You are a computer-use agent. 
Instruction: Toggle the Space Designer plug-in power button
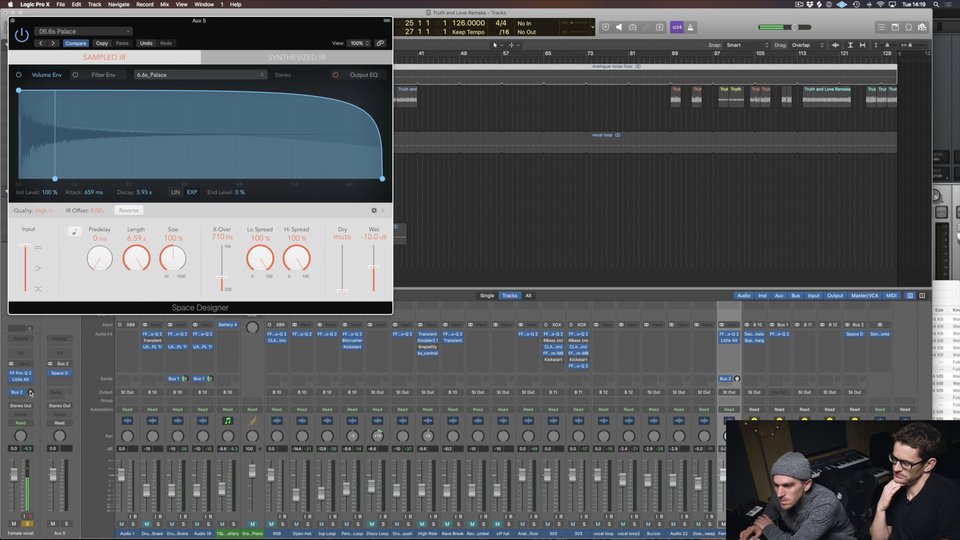point(21,36)
